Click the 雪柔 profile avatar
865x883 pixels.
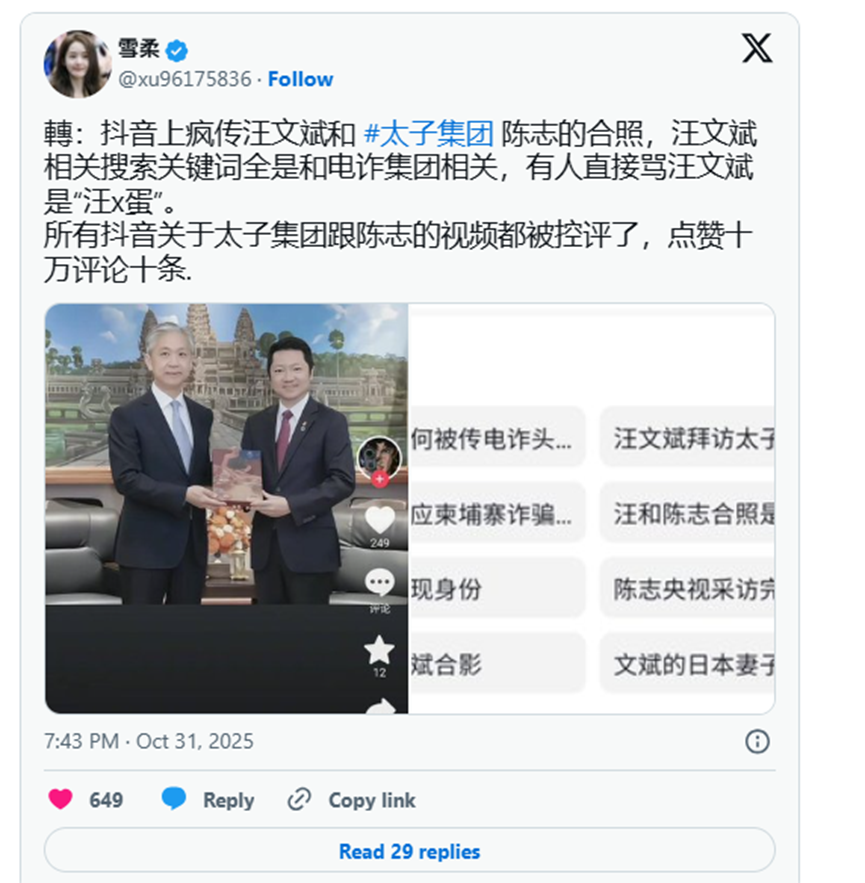tap(77, 64)
